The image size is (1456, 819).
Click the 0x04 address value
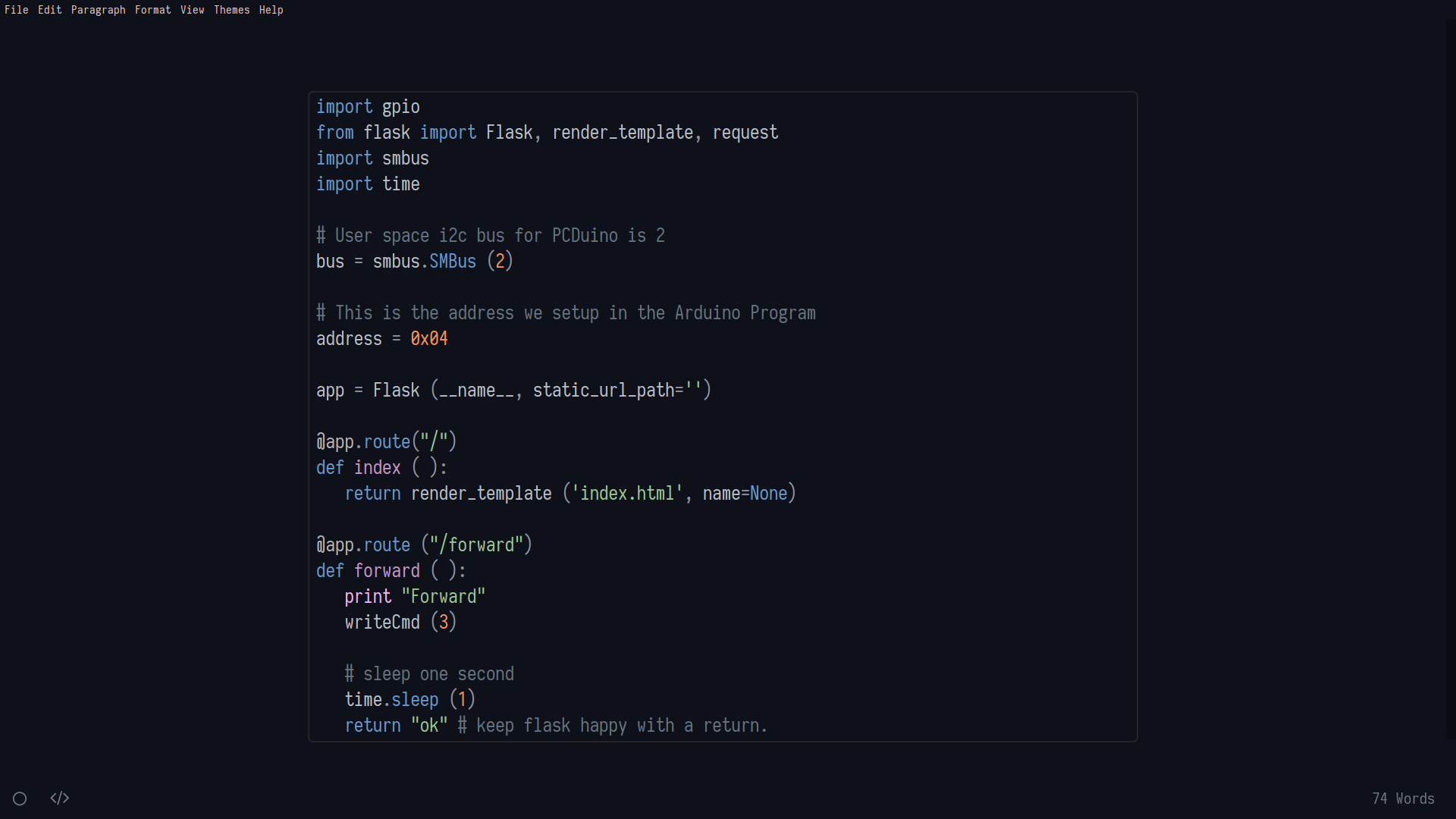[429, 339]
